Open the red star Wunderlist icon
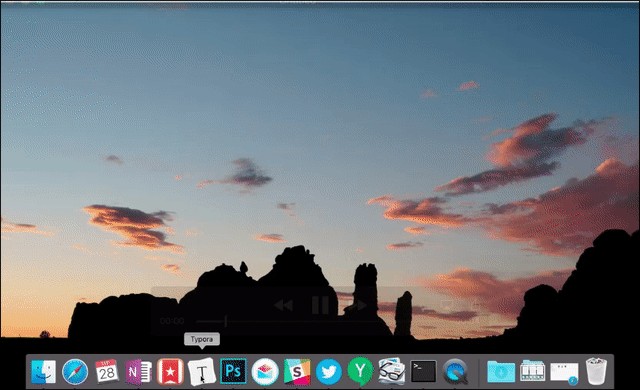 click(170, 372)
